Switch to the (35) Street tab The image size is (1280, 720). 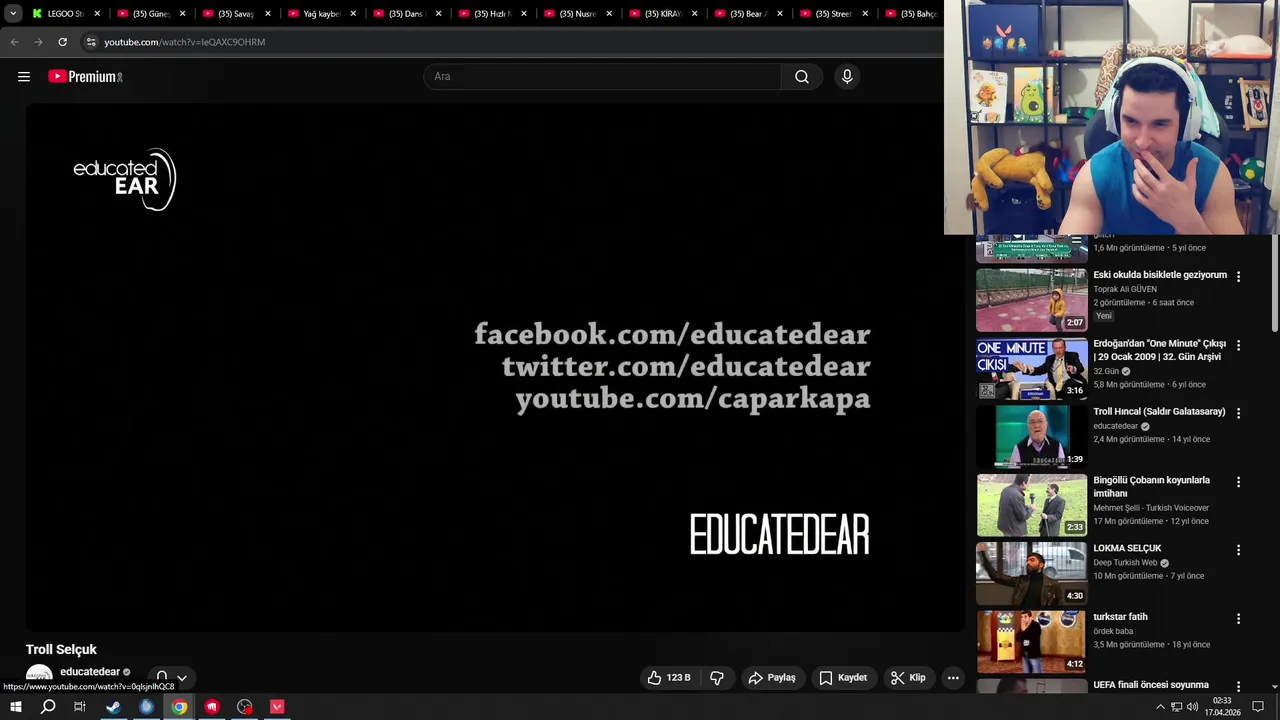[x=834, y=14]
